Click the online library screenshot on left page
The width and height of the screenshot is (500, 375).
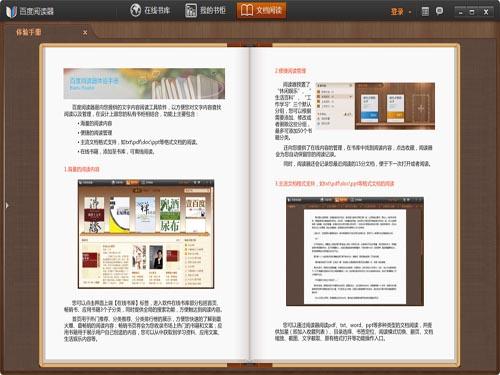(x=146, y=234)
